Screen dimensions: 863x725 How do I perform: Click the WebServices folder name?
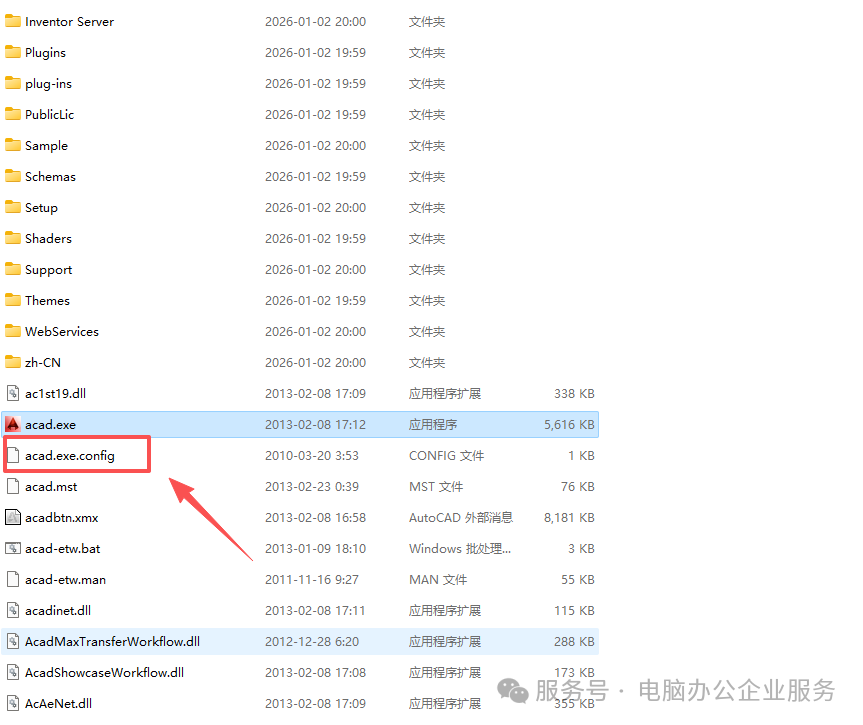pyautogui.click(x=61, y=331)
